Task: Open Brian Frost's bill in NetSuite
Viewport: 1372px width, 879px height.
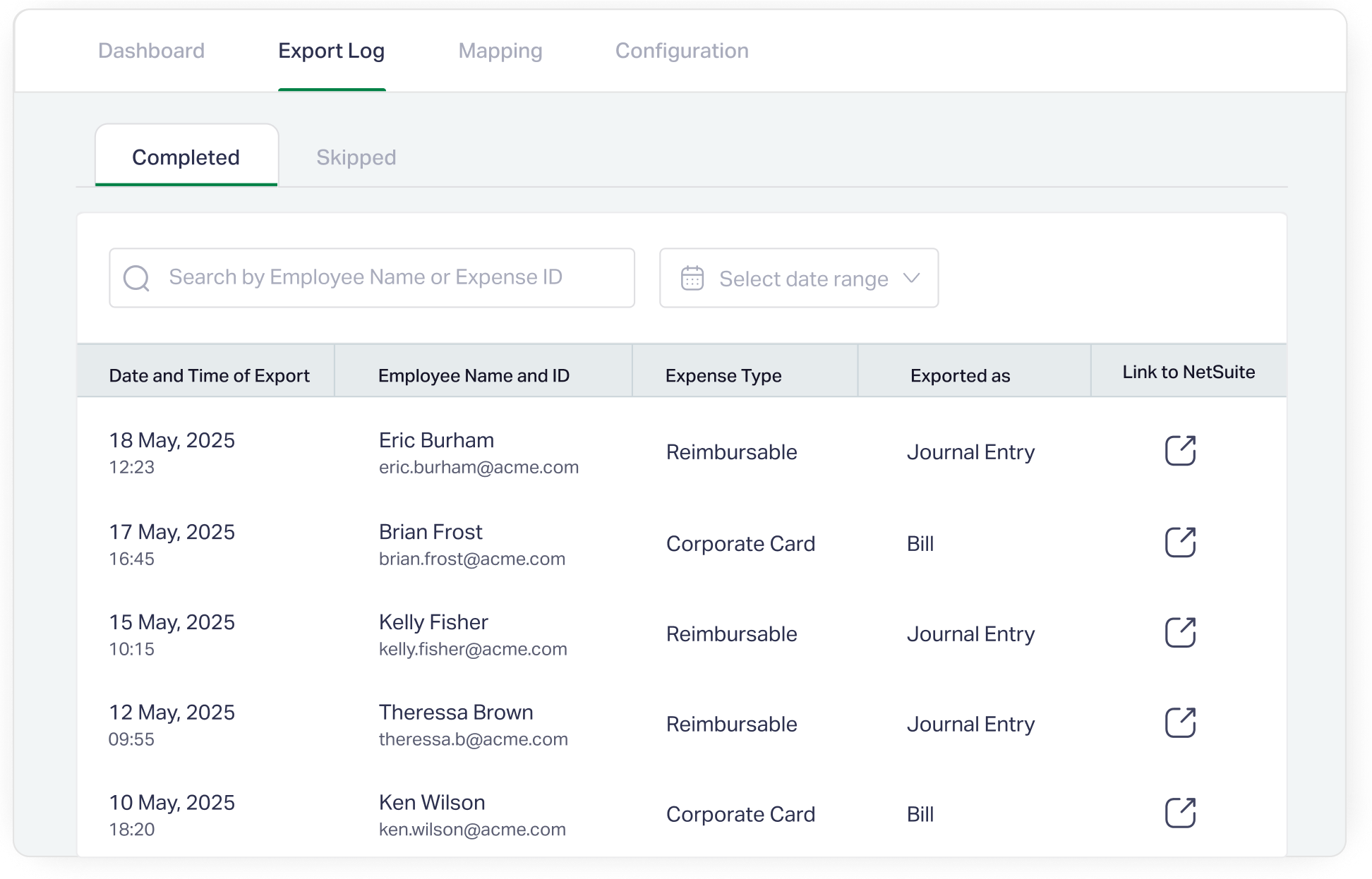Action: point(1179,542)
